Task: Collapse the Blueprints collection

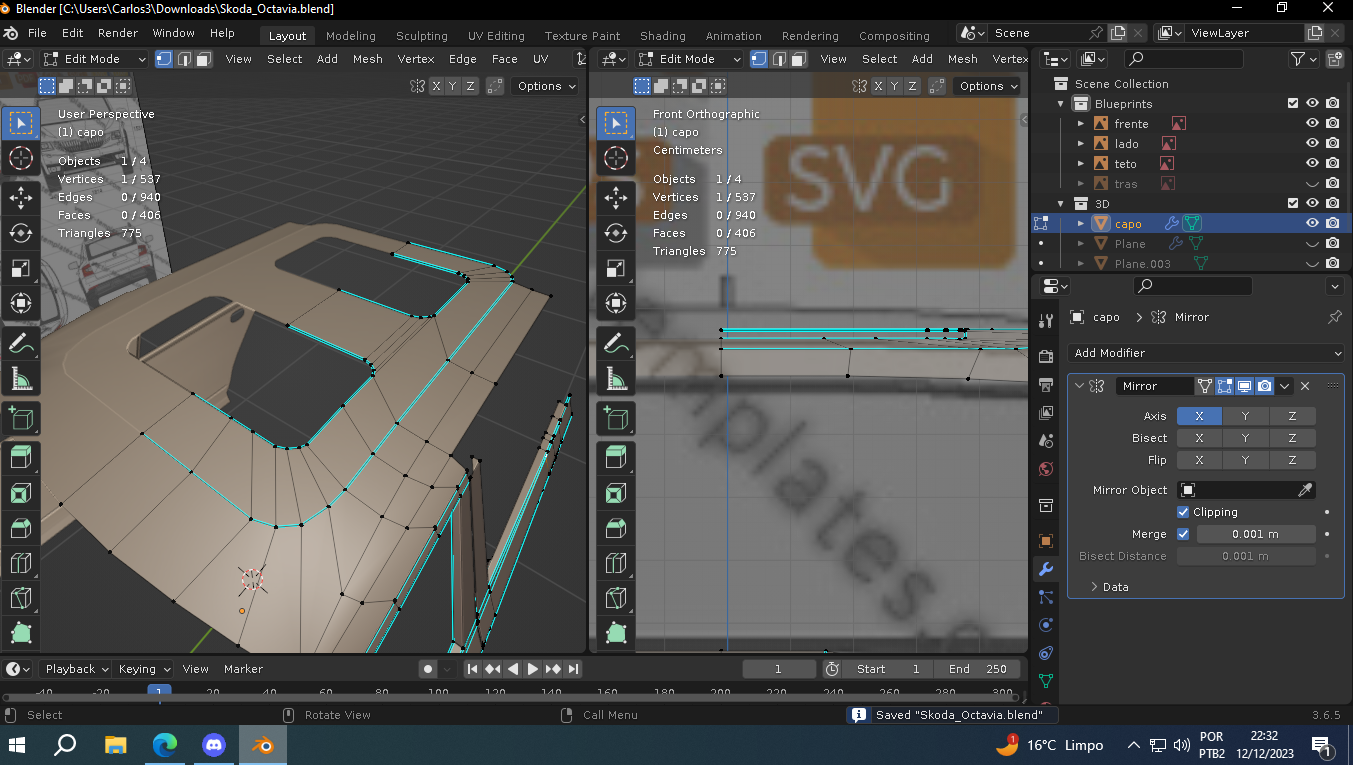Action: (x=1061, y=103)
